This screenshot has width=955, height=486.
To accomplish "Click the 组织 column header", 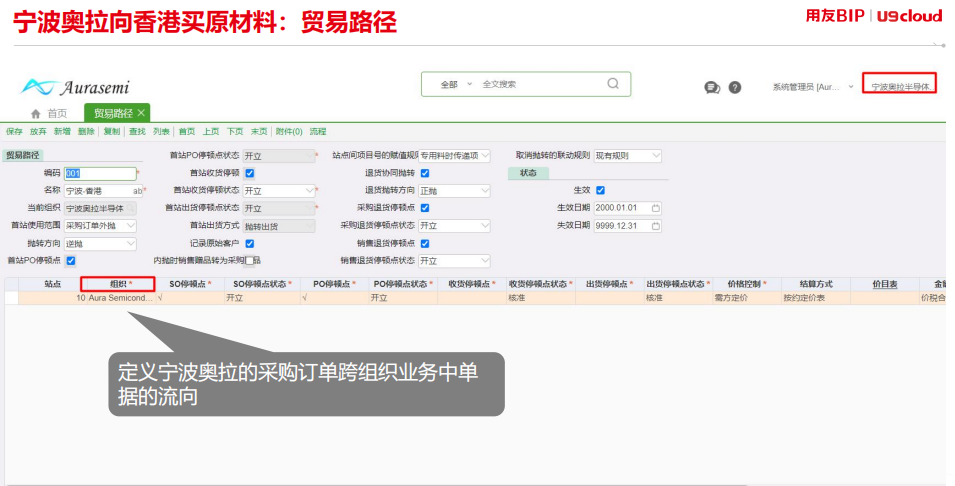I will click(x=121, y=284).
